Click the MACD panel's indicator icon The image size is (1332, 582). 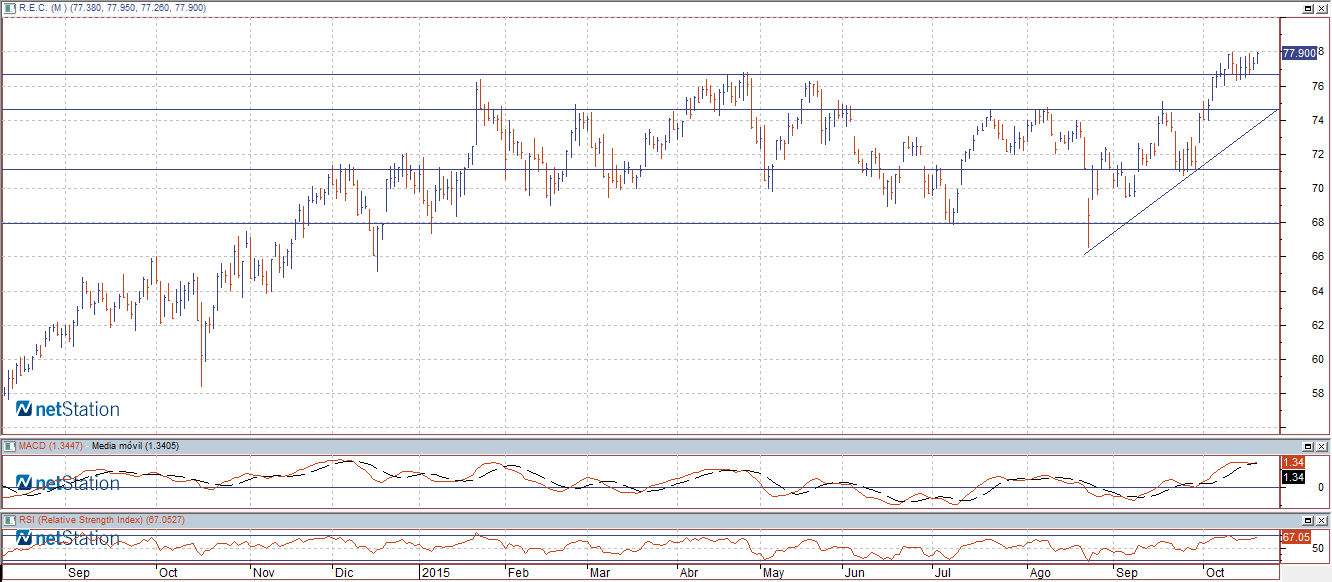[x=9, y=445]
